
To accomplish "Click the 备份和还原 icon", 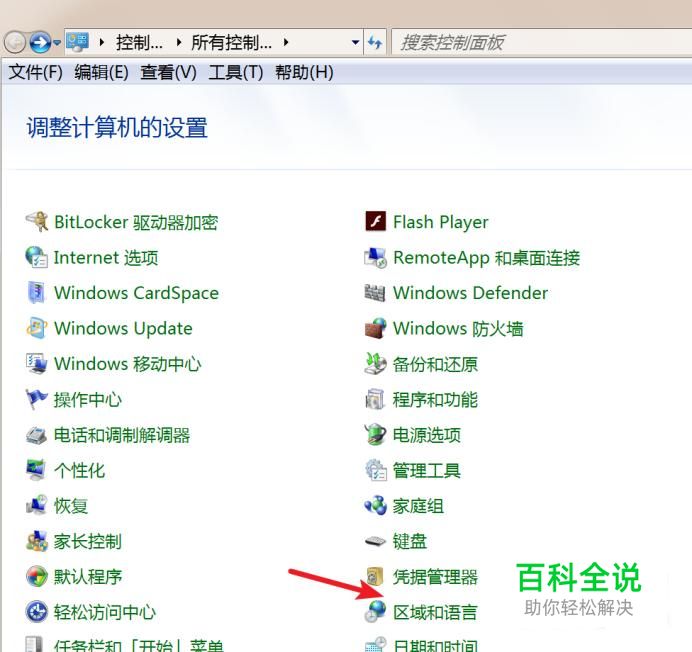I will tap(376, 364).
